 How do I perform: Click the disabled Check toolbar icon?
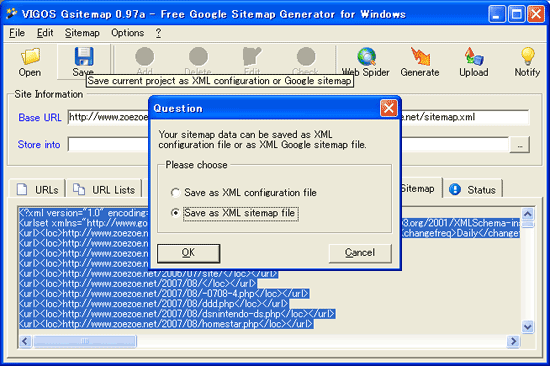point(306,56)
